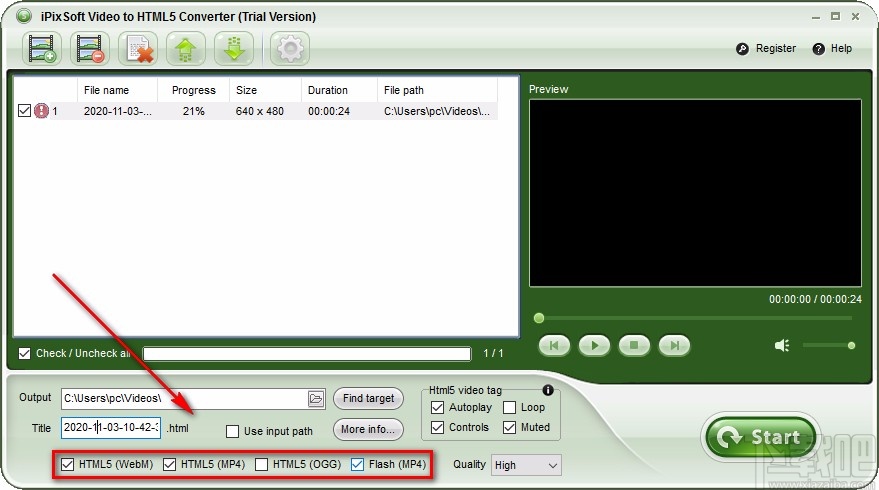Stop the preview playback
The width and height of the screenshot is (879, 490).
pyautogui.click(x=634, y=345)
